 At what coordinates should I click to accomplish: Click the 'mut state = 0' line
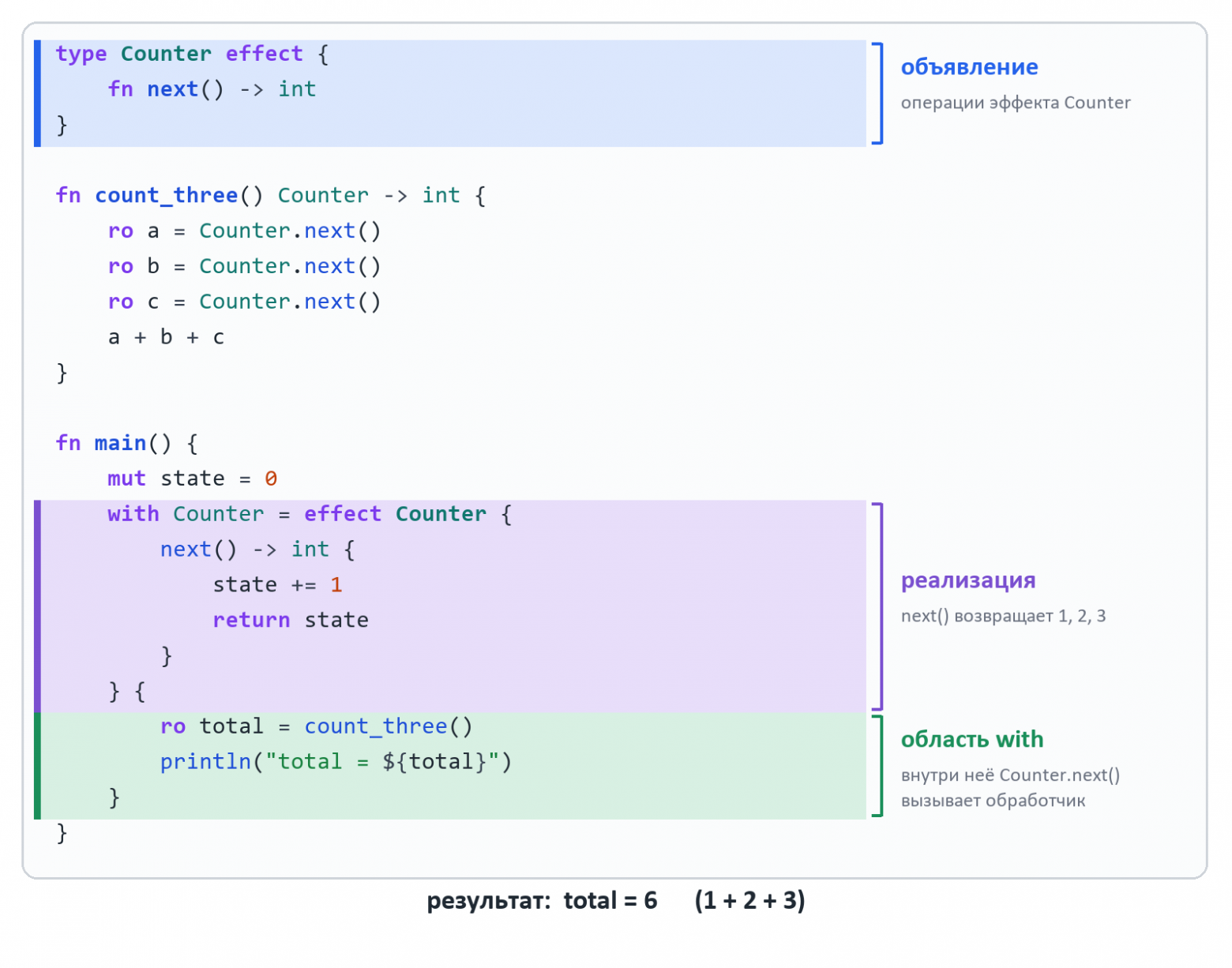193,478
